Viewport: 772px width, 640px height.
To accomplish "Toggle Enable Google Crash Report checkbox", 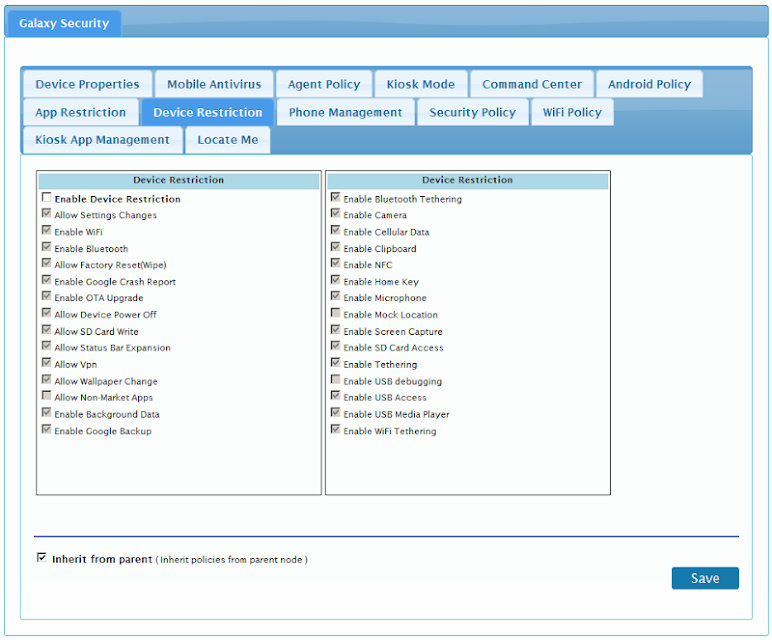I will pyautogui.click(x=47, y=280).
